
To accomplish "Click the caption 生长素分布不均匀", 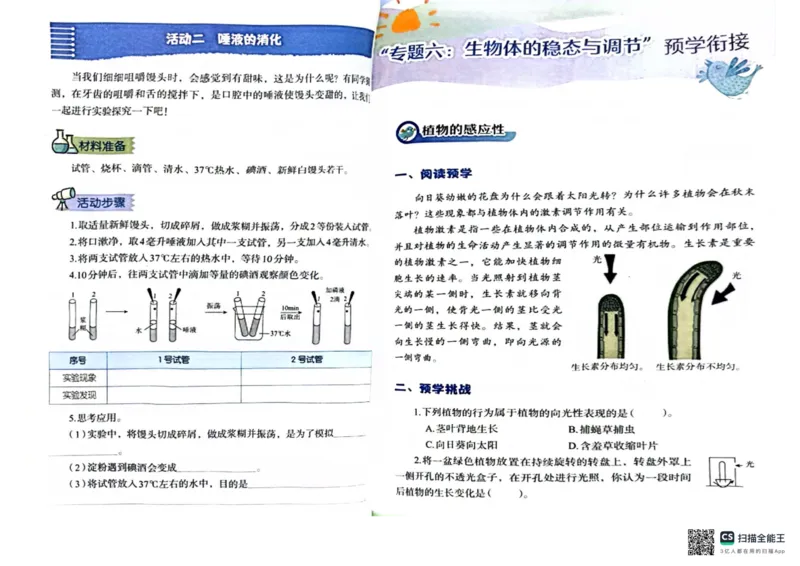I will click(697, 367).
